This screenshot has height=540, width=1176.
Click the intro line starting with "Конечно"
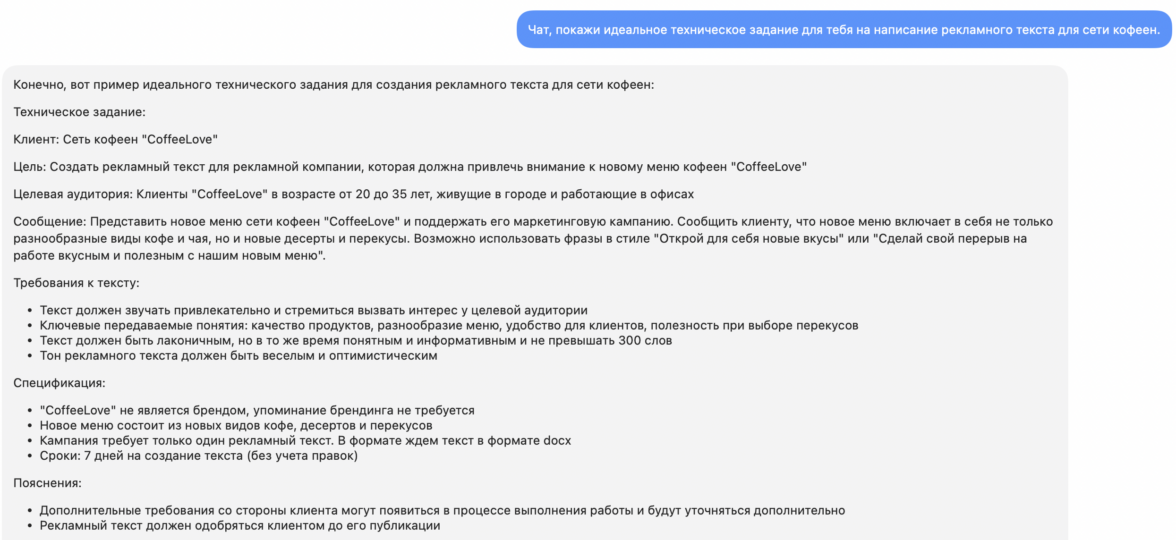(x=333, y=85)
